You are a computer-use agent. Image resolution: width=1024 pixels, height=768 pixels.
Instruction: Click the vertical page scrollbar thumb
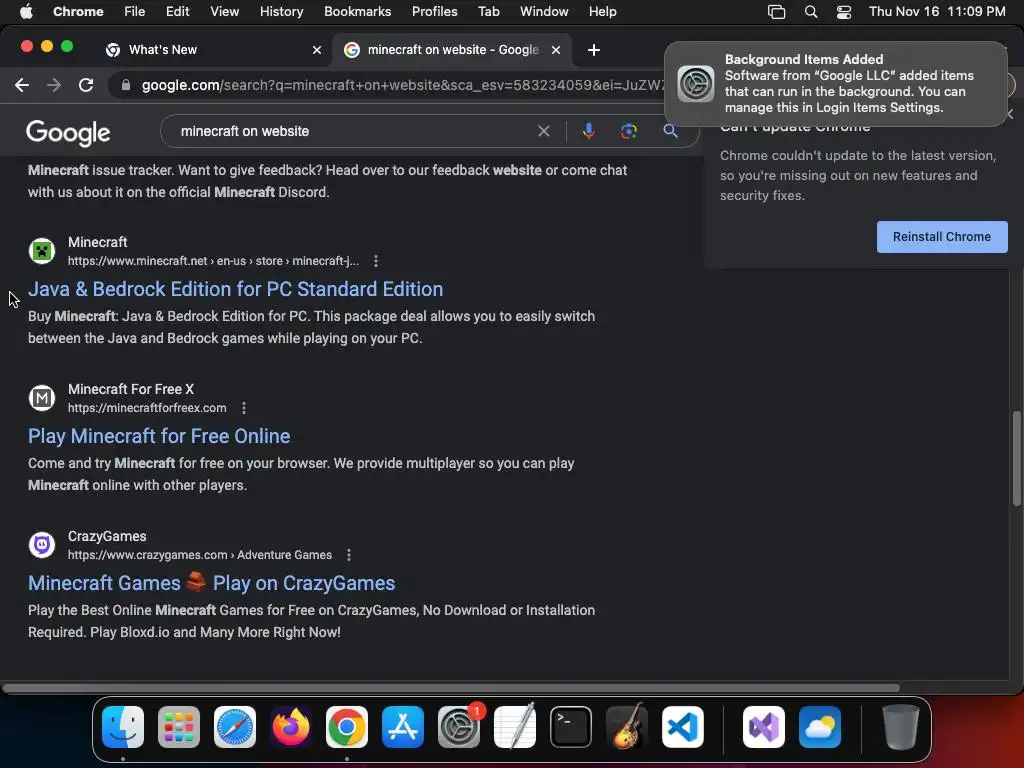click(x=1016, y=458)
